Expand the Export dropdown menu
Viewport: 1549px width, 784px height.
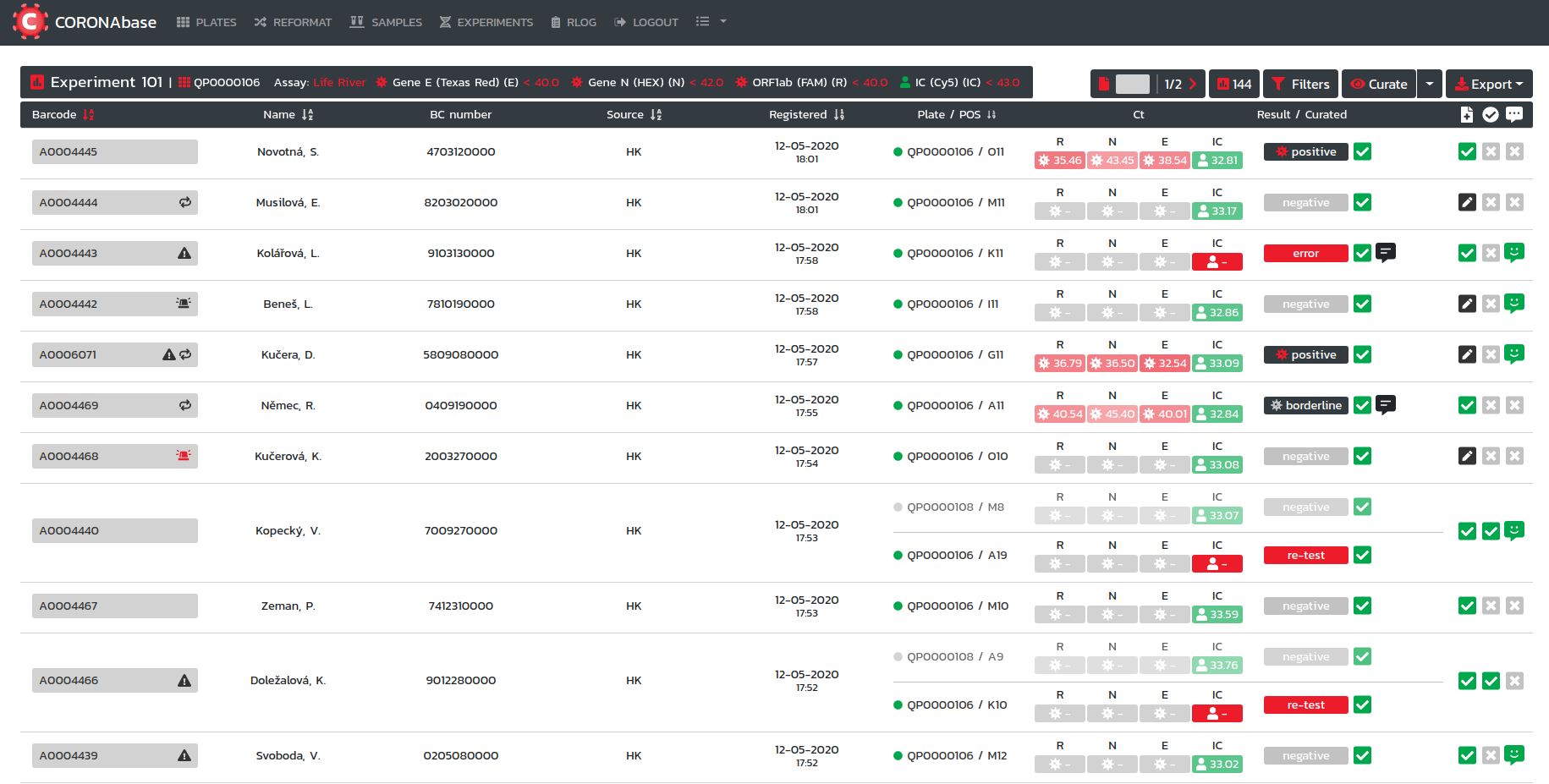(x=1488, y=84)
